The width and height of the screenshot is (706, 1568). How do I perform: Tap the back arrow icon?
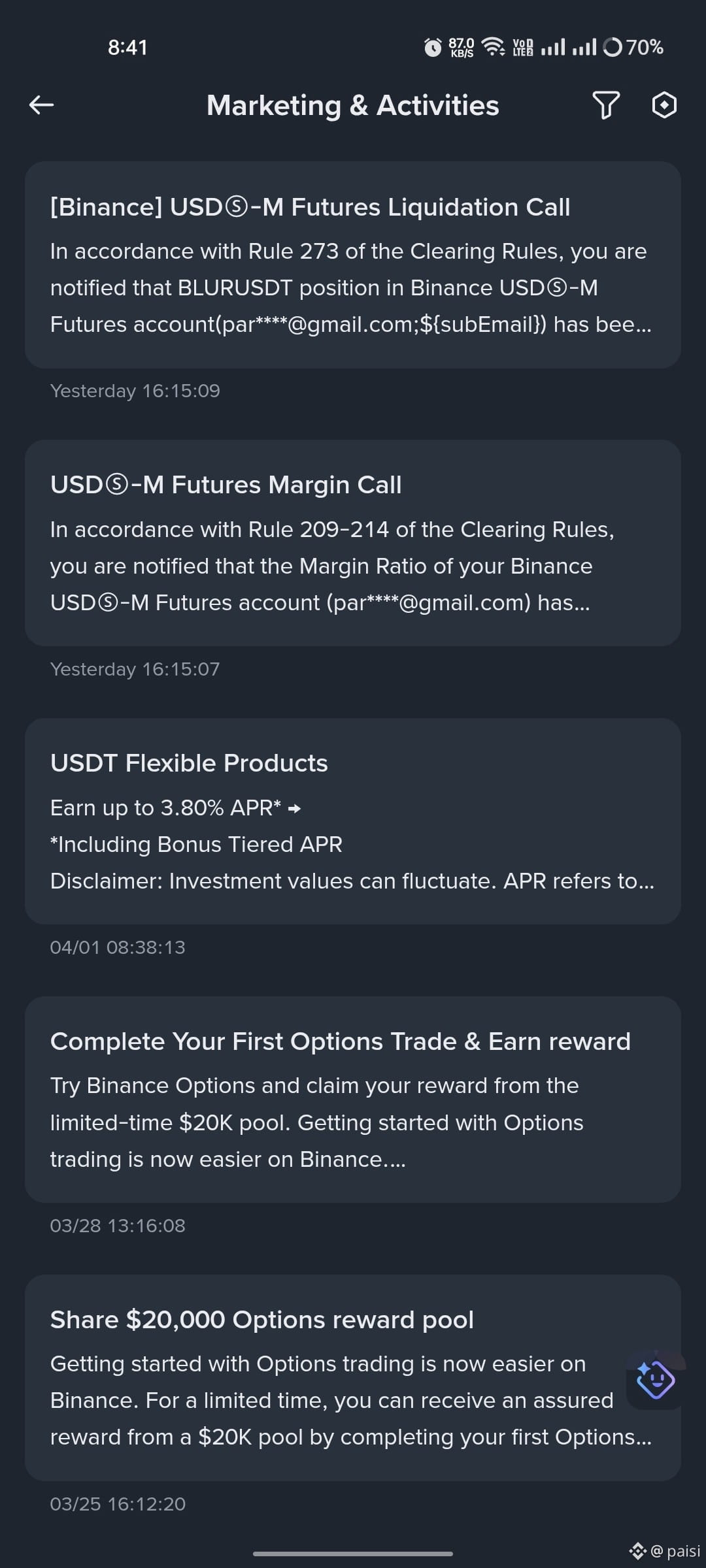[41, 105]
